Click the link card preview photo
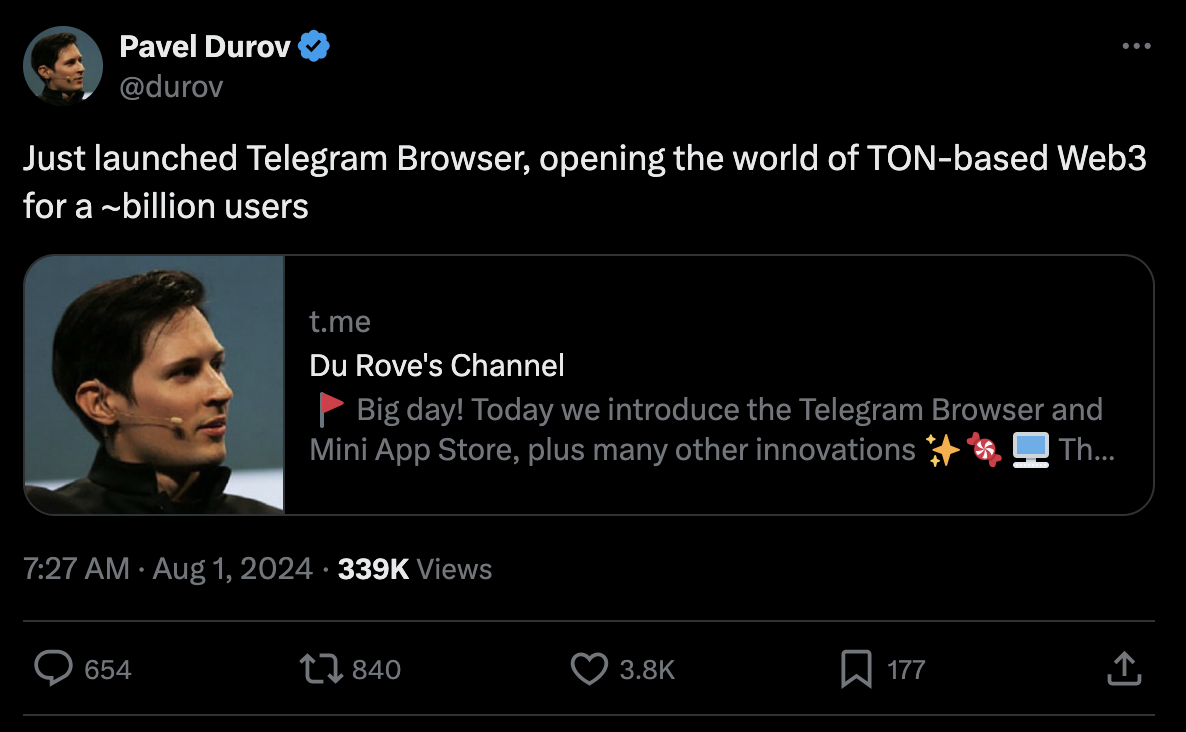 [155, 385]
